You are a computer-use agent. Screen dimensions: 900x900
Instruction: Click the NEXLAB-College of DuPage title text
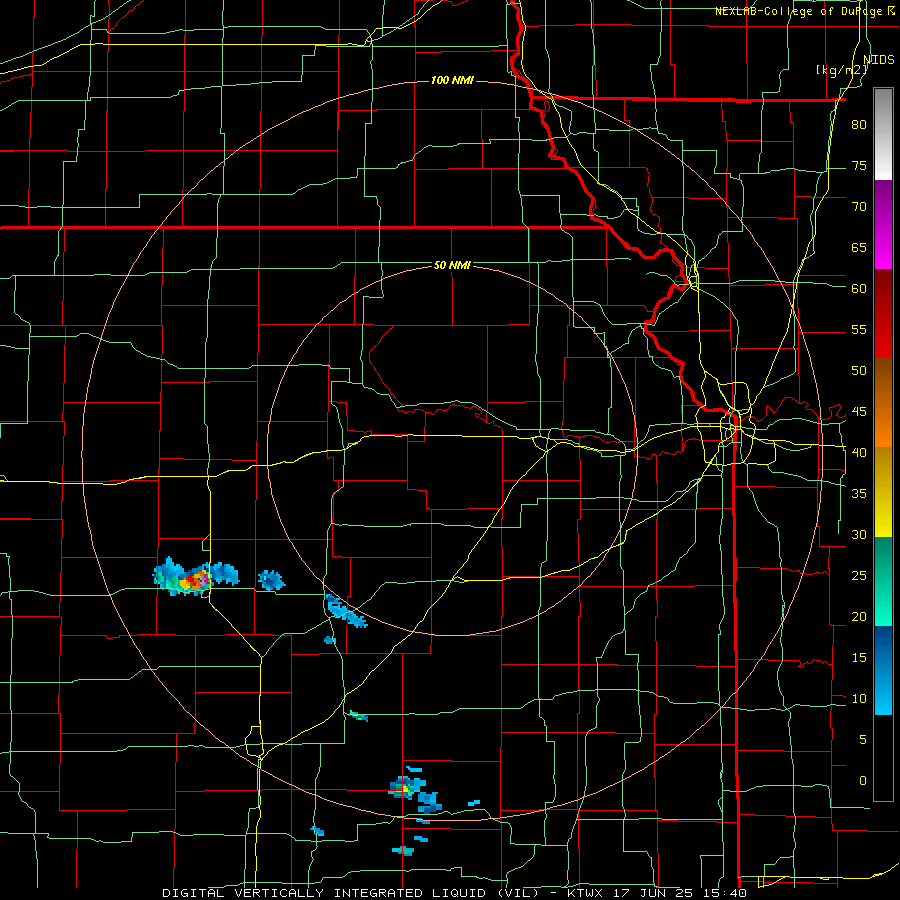point(799,11)
